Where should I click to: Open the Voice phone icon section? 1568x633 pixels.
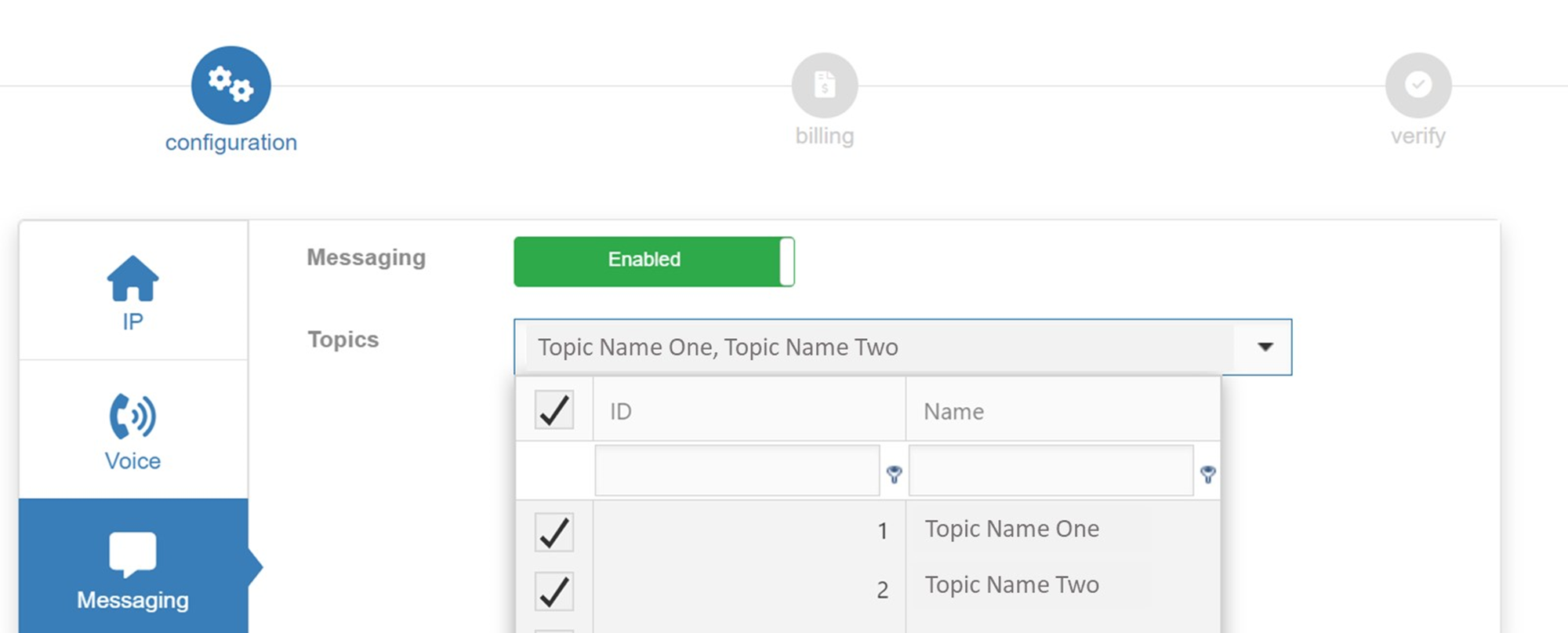point(132,416)
